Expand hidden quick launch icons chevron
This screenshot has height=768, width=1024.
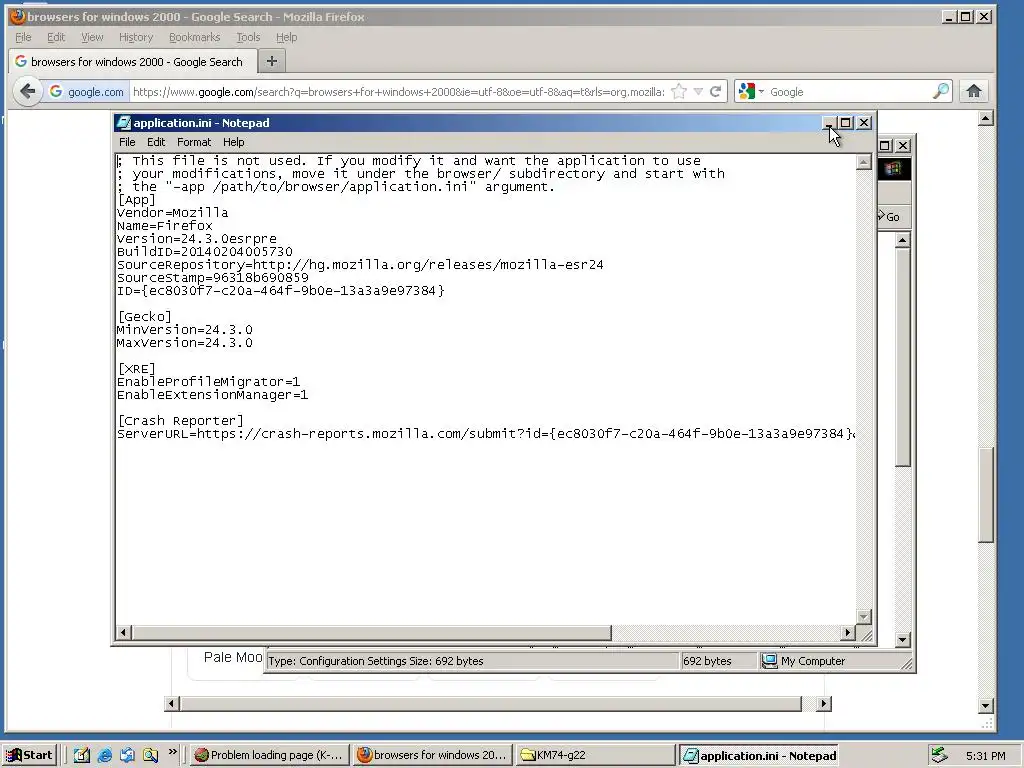point(172,752)
